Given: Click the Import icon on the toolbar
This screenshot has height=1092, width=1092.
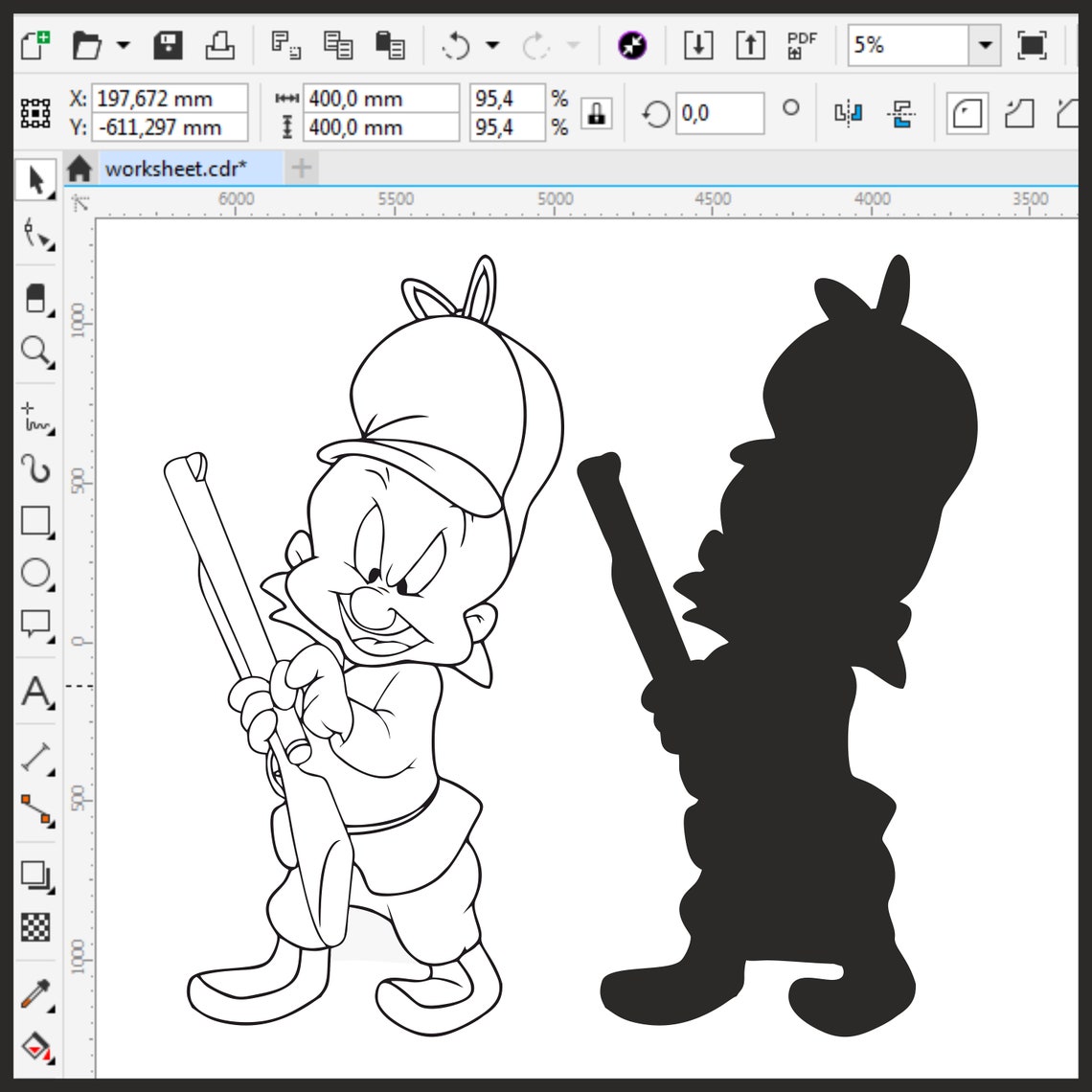Looking at the screenshot, I should coord(698,44).
